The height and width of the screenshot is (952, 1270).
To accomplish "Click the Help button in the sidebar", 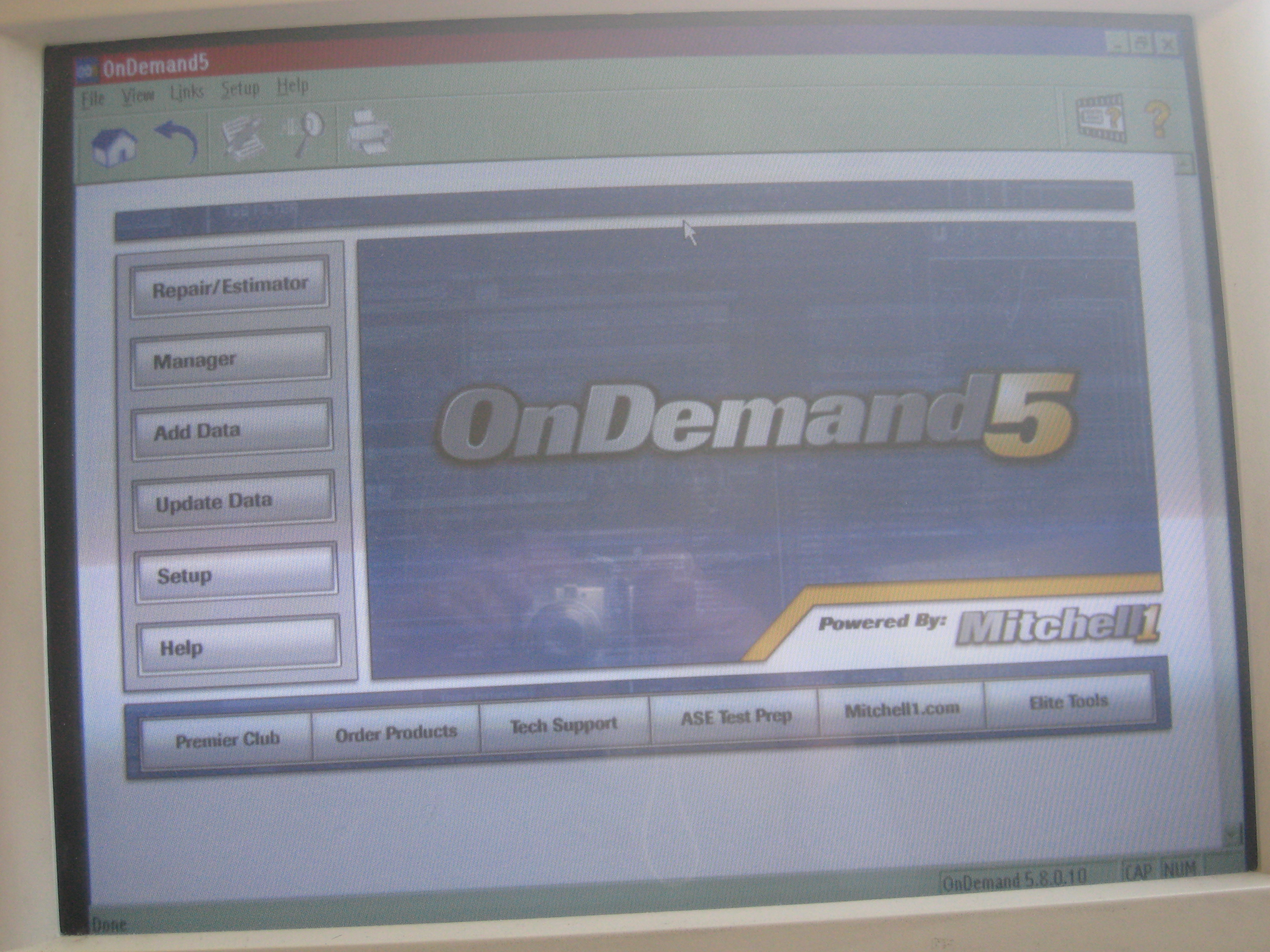I will (x=239, y=646).
